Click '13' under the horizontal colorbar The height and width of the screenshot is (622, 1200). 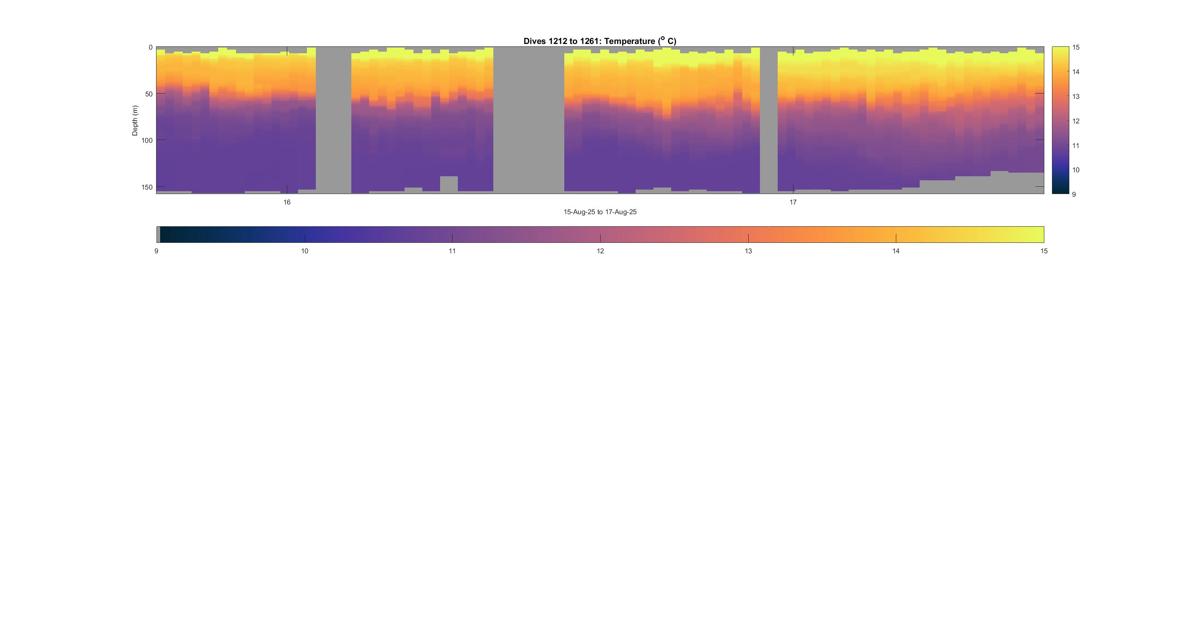click(x=748, y=251)
